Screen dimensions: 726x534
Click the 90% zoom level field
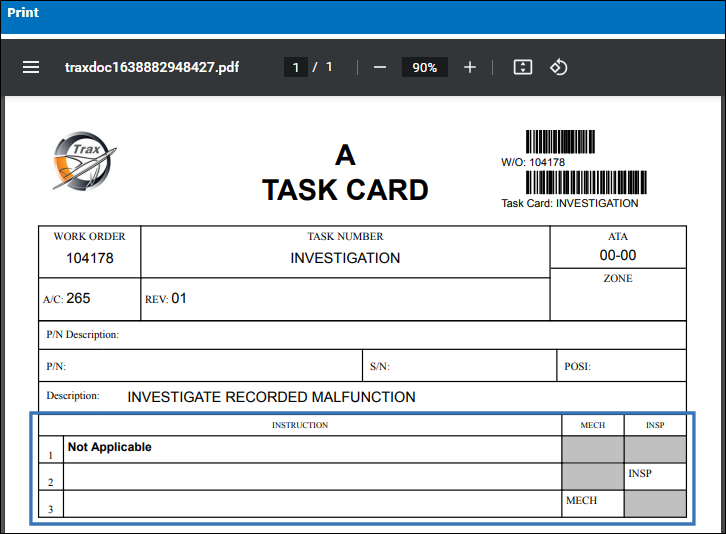click(x=425, y=68)
